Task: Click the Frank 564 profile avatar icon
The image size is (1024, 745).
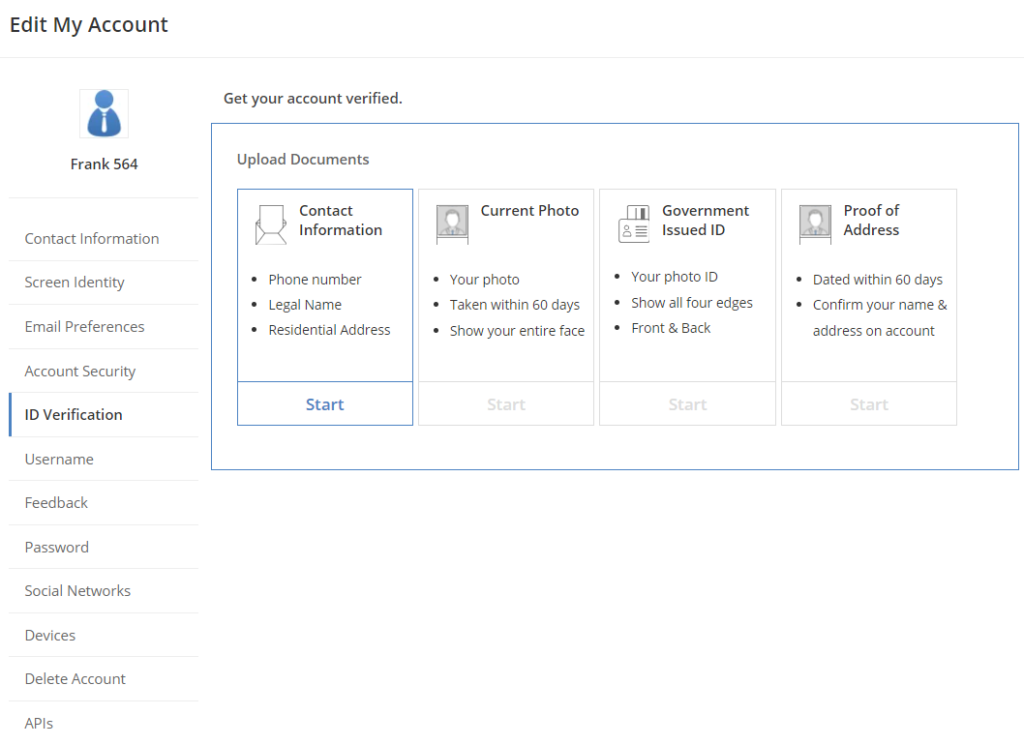Action: [104, 114]
